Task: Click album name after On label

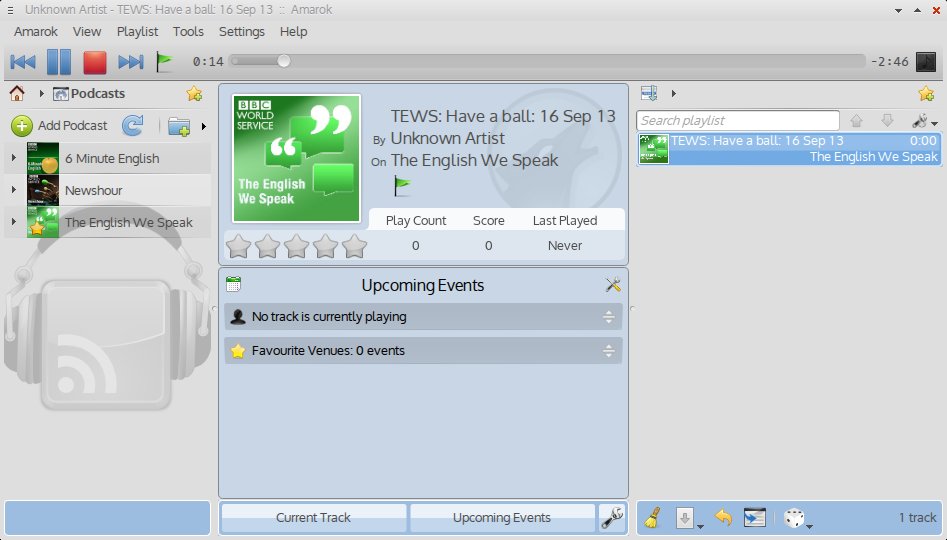Action: click(474, 161)
